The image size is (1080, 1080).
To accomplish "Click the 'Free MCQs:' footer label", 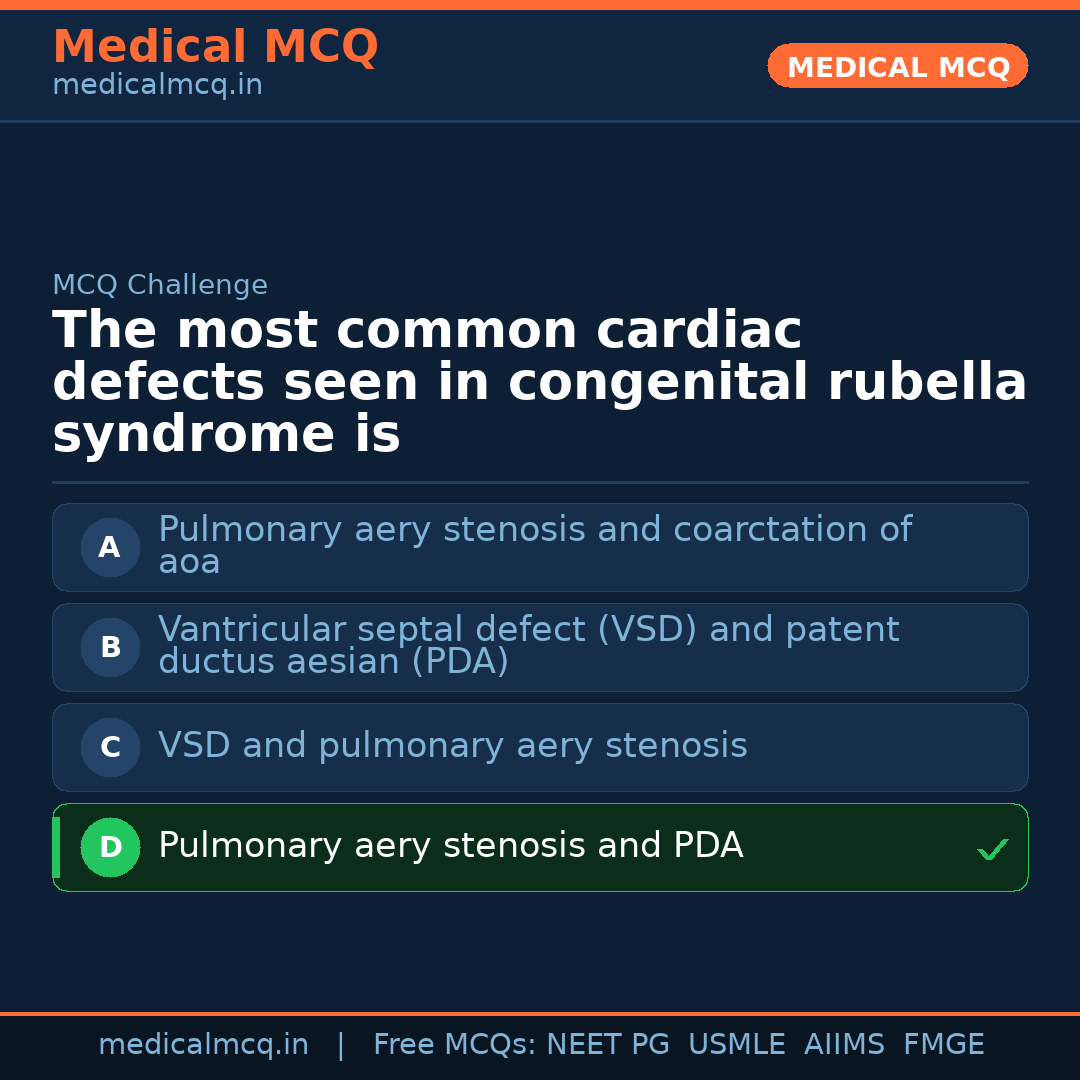I will 454,1045.
